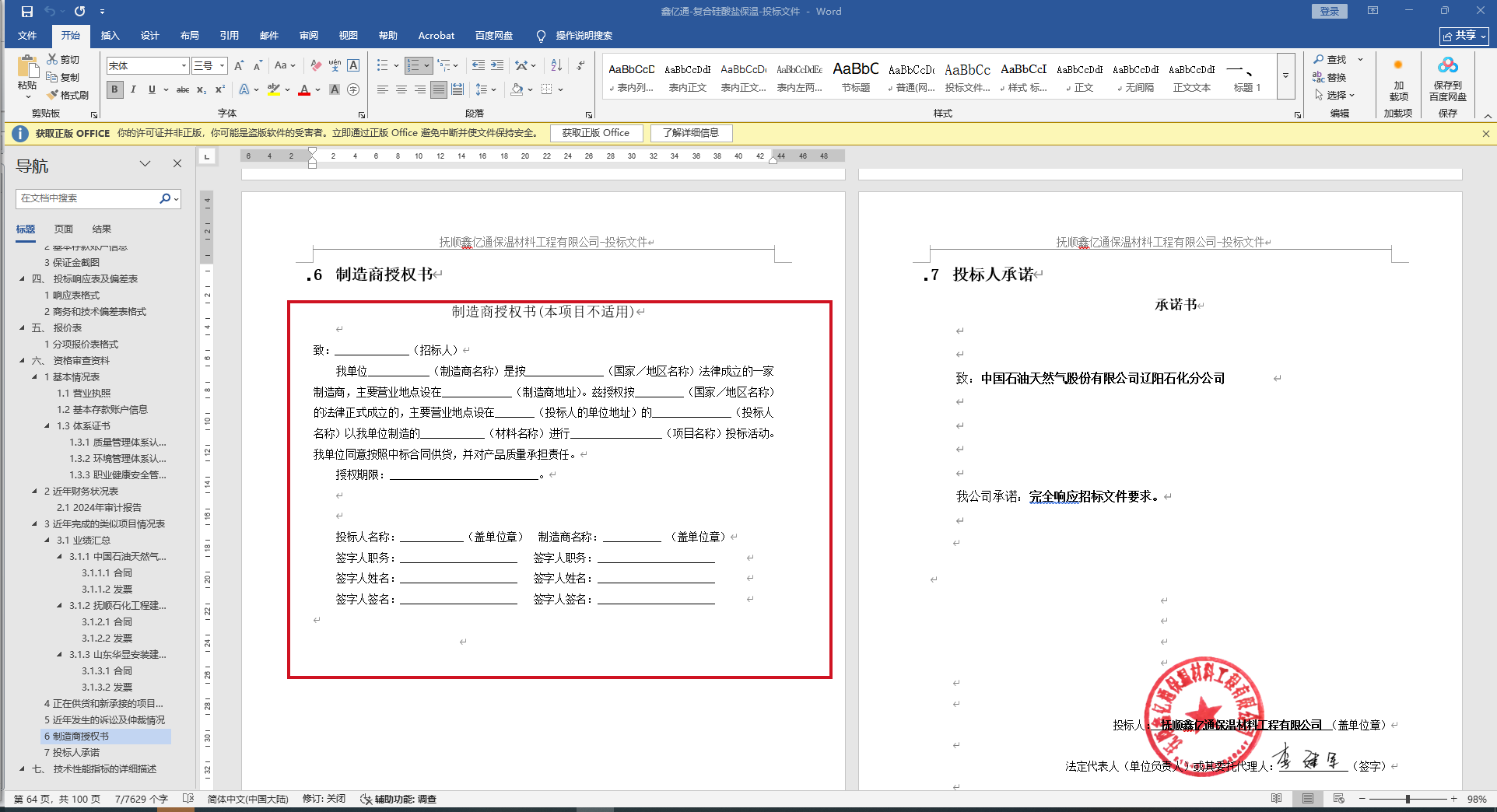Switch to the 布局 ribbon tab

point(189,36)
